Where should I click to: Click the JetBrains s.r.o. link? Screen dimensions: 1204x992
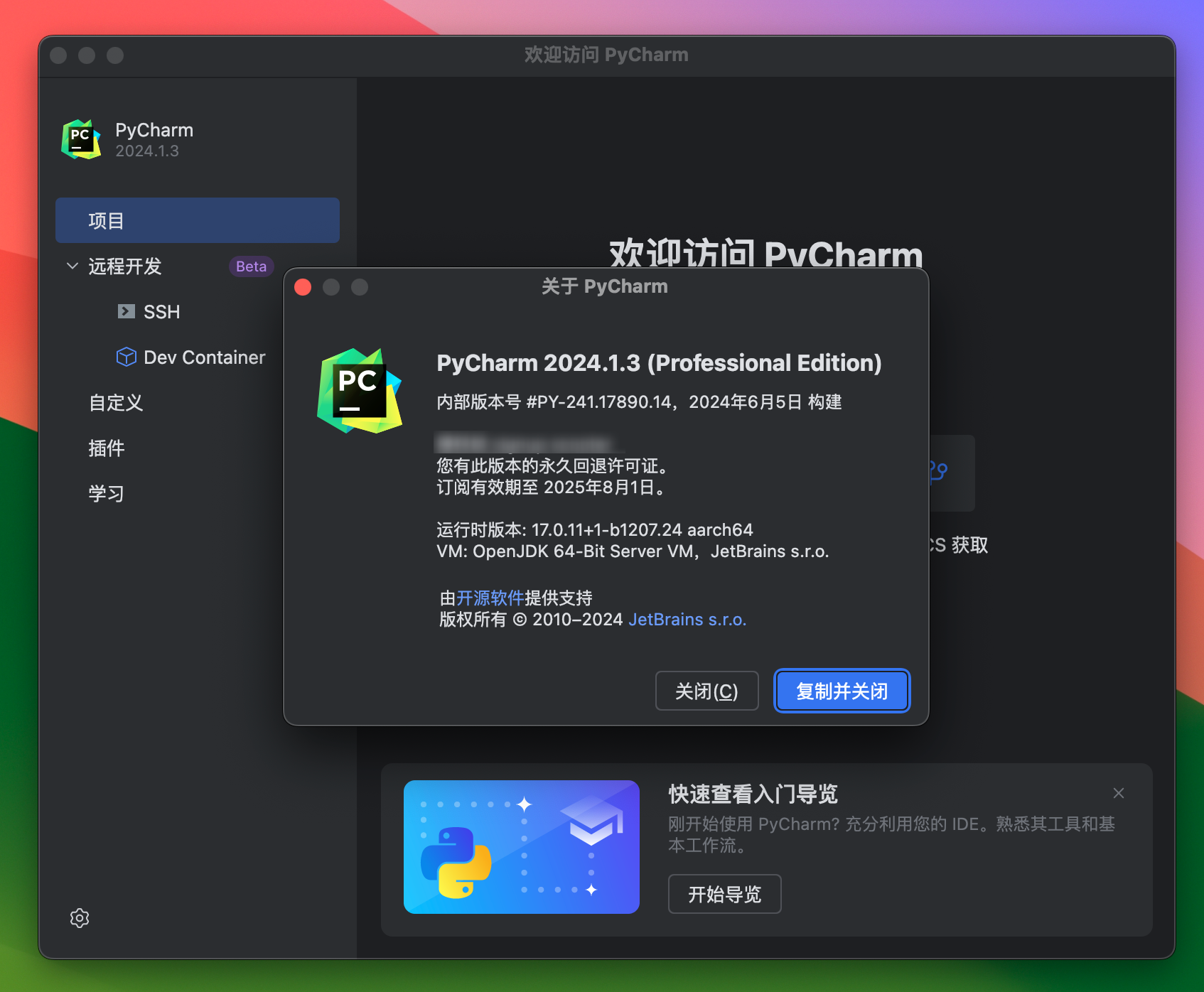pos(687,619)
